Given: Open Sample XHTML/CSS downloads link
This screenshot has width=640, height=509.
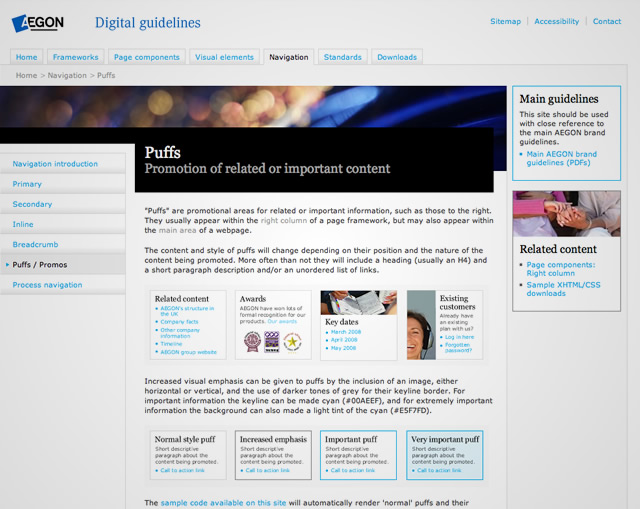Looking at the screenshot, I should [x=563, y=289].
